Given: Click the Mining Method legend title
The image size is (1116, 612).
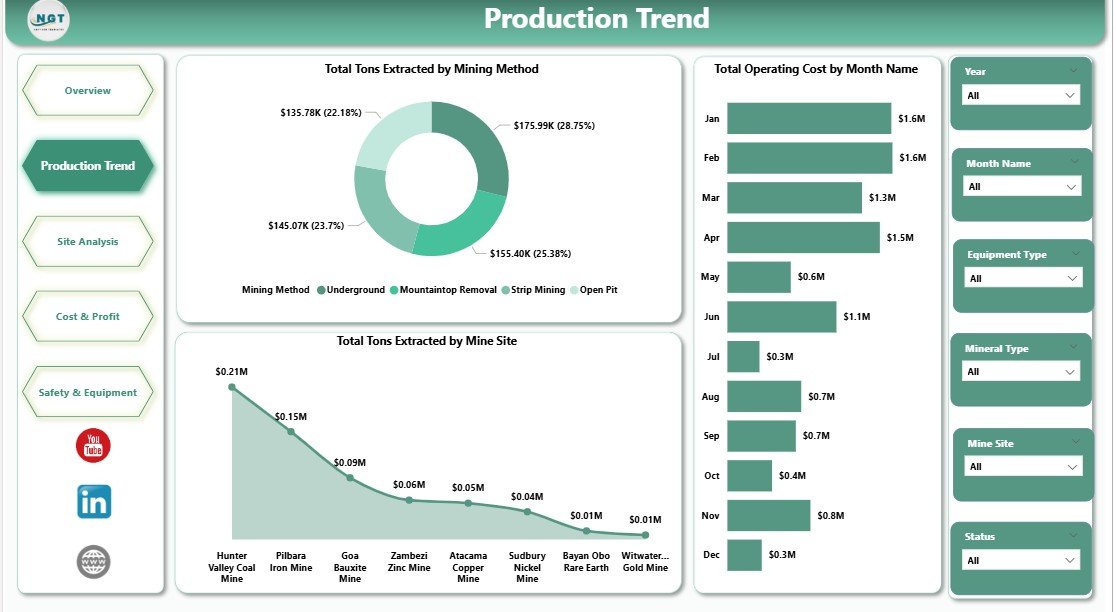Looking at the screenshot, I should pos(275,290).
